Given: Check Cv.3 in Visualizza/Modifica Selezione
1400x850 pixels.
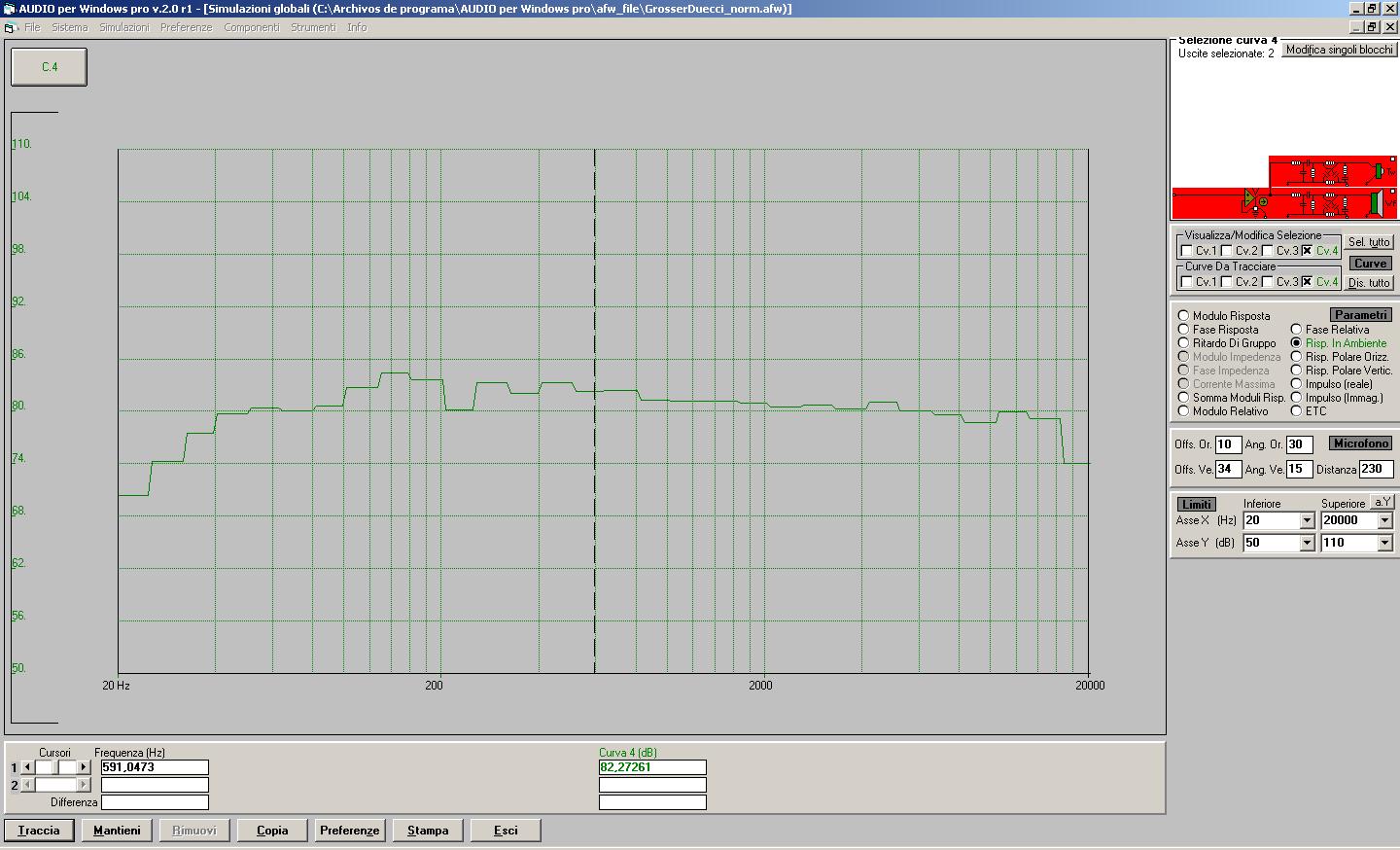Looking at the screenshot, I should pyautogui.click(x=1268, y=251).
